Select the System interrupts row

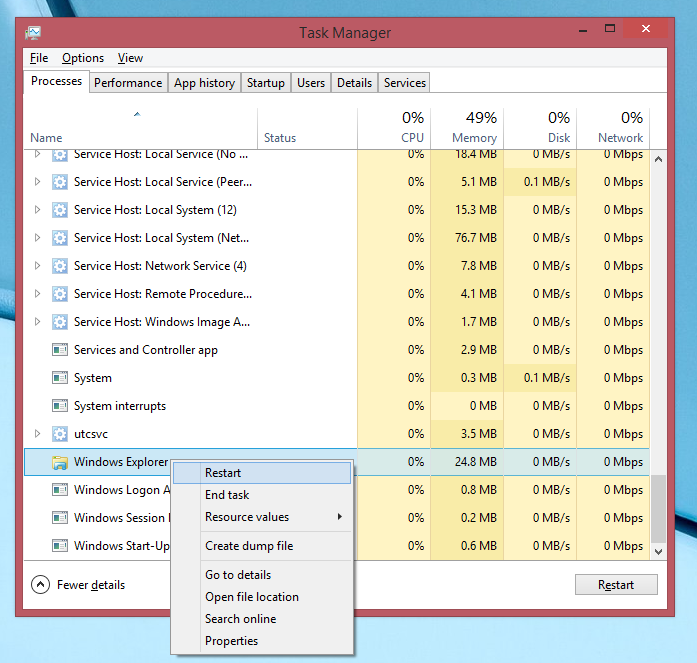[336, 406]
